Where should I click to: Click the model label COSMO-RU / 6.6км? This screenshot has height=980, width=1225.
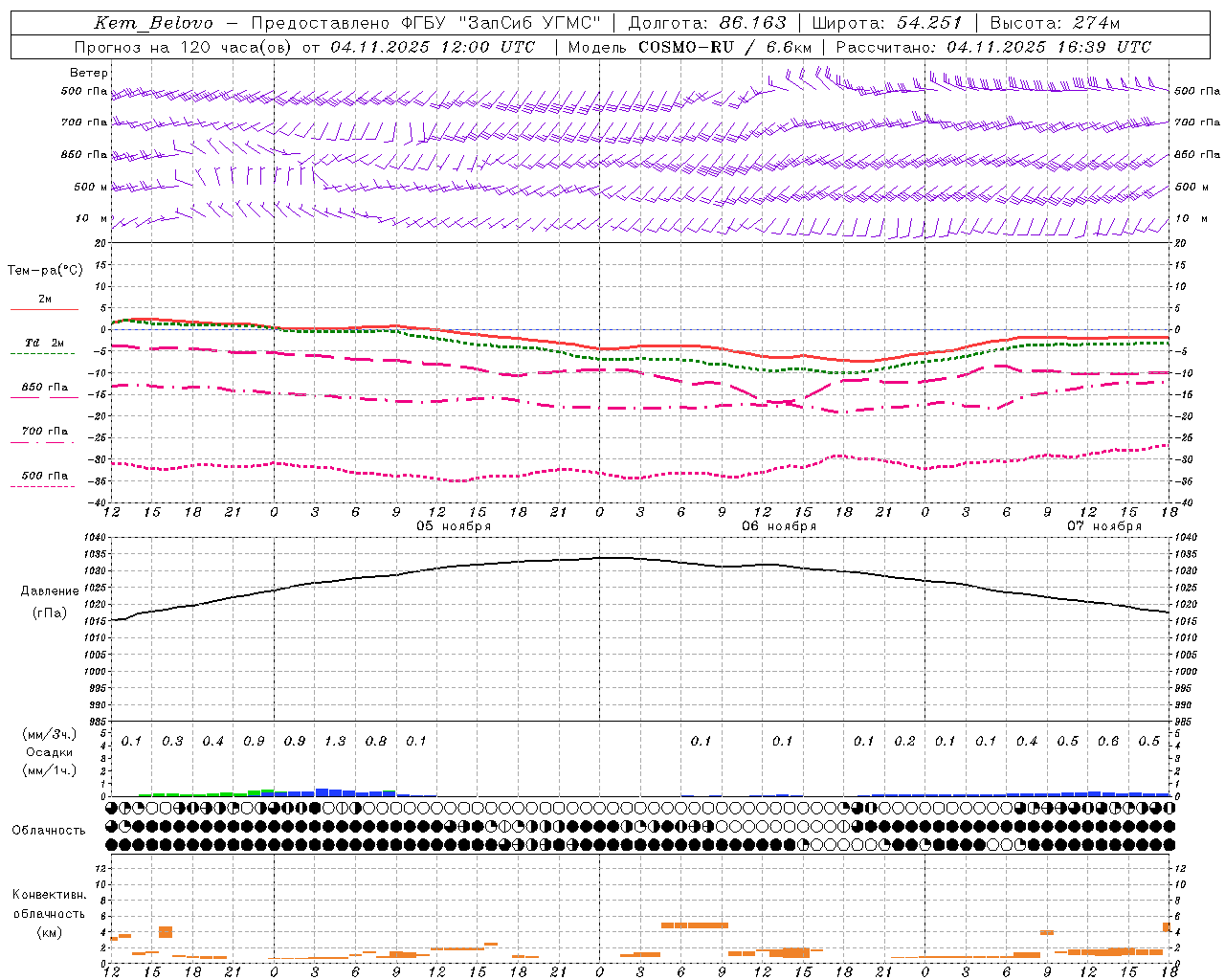click(724, 47)
